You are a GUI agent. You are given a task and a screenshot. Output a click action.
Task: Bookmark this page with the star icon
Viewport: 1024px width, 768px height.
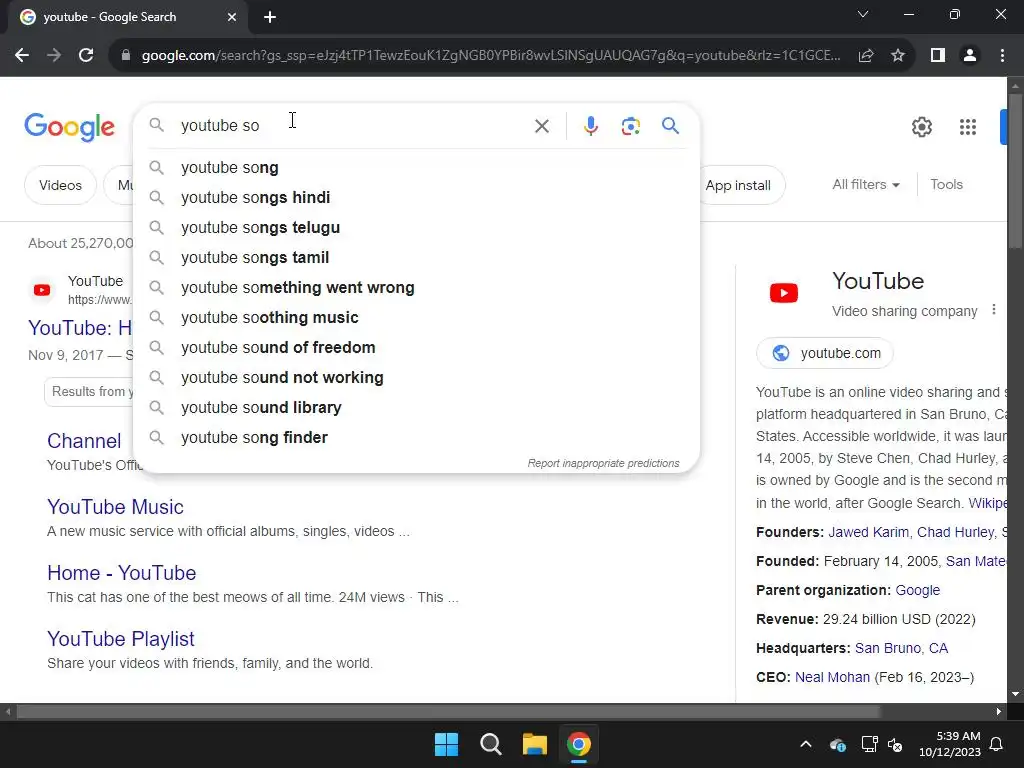(x=898, y=56)
